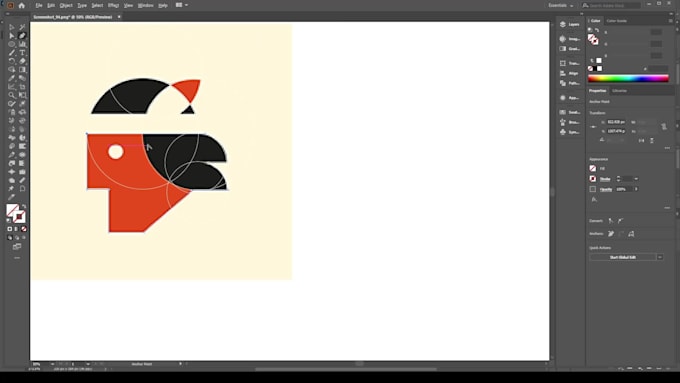Open Stroke options via Stroke label
Screen dimensions: 680x383
(605, 179)
